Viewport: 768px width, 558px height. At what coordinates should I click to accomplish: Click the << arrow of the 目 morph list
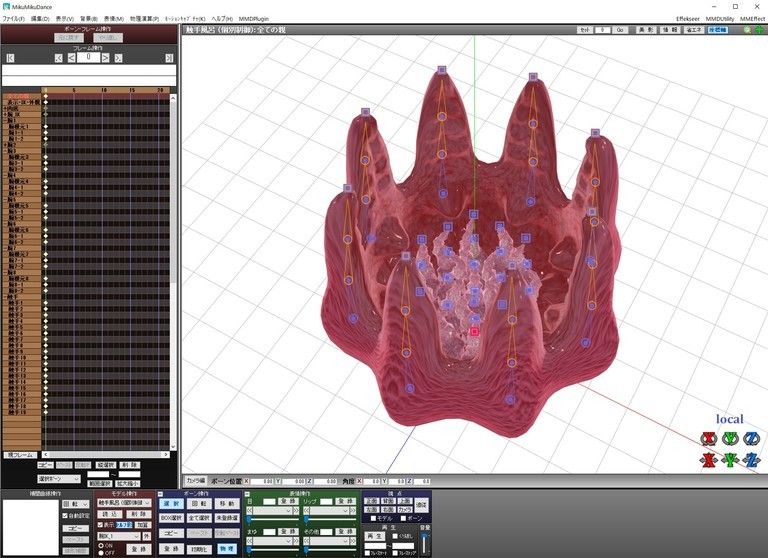249,511
